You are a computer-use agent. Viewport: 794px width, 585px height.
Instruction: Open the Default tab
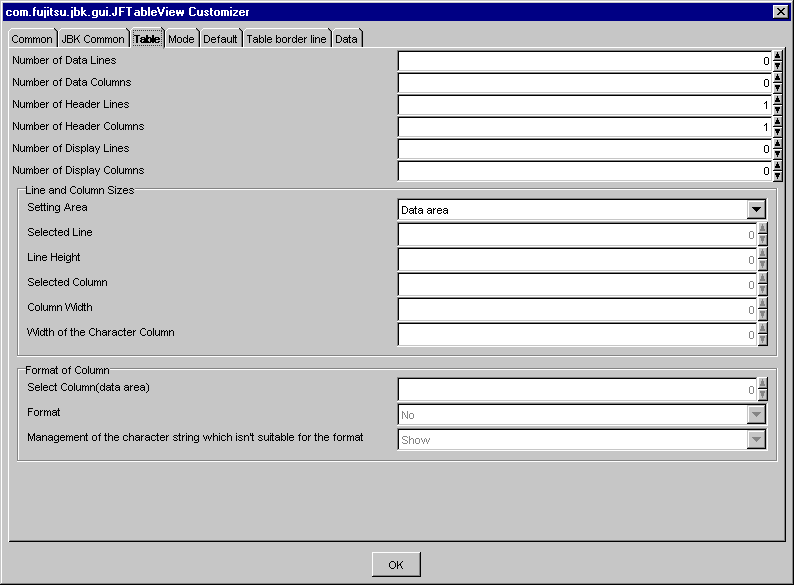coord(220,39)
